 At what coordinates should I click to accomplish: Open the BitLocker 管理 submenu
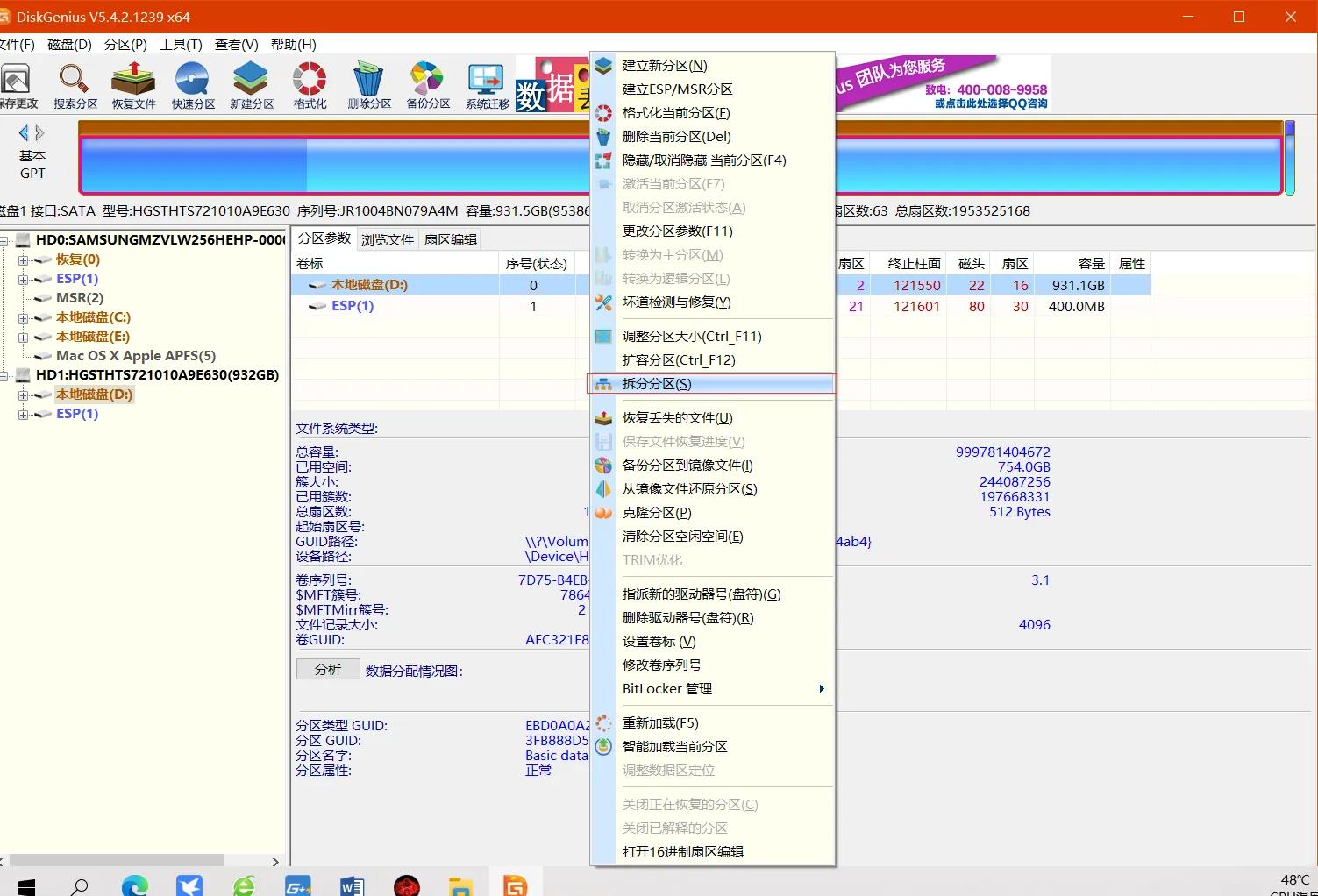pos(667,689)
